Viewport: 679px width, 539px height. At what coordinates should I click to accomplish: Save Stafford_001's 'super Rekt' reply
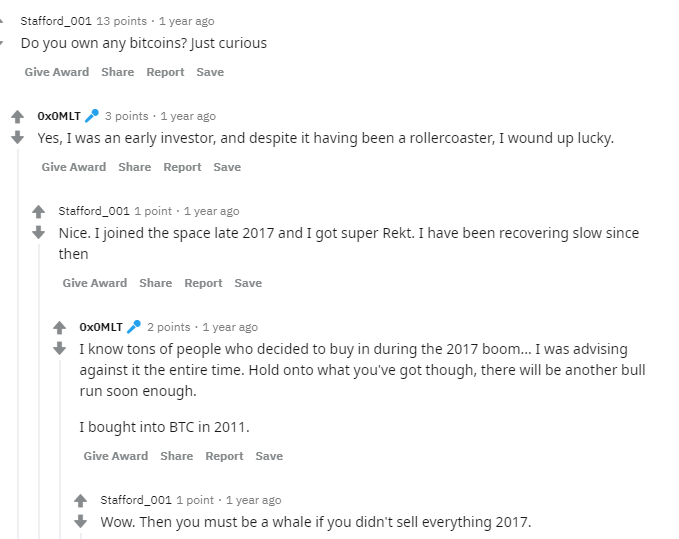248,283
